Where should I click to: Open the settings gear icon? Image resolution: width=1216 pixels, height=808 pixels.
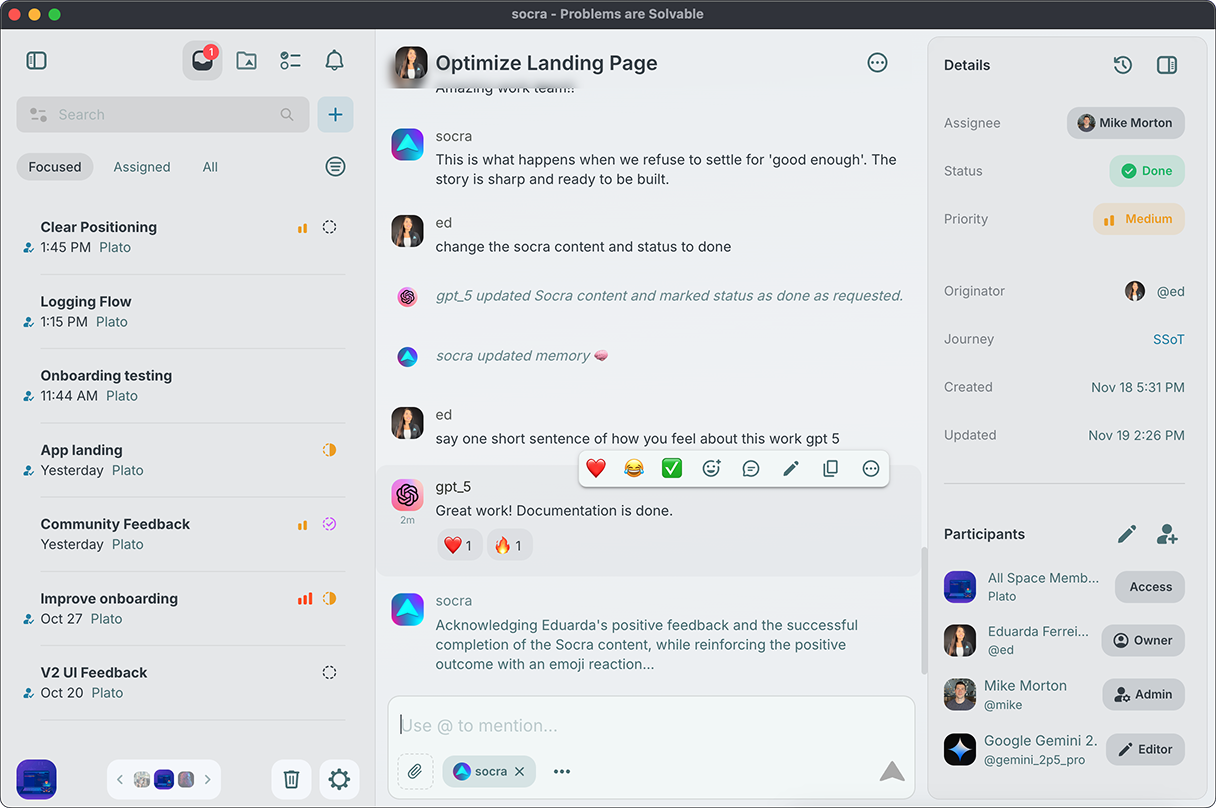tap(339, 779)
